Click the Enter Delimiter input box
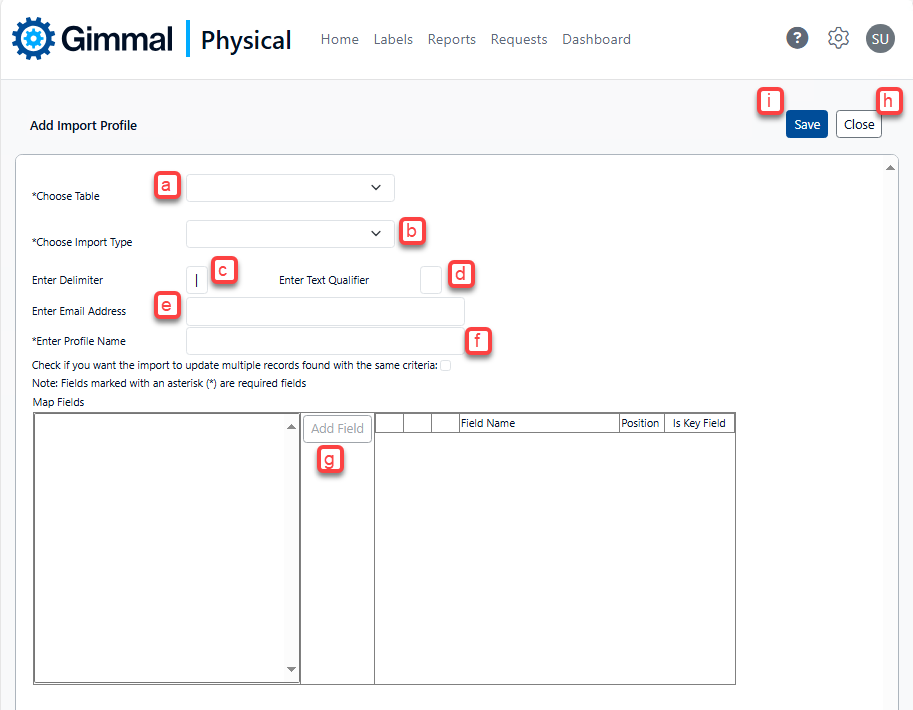 pos(197,281)
